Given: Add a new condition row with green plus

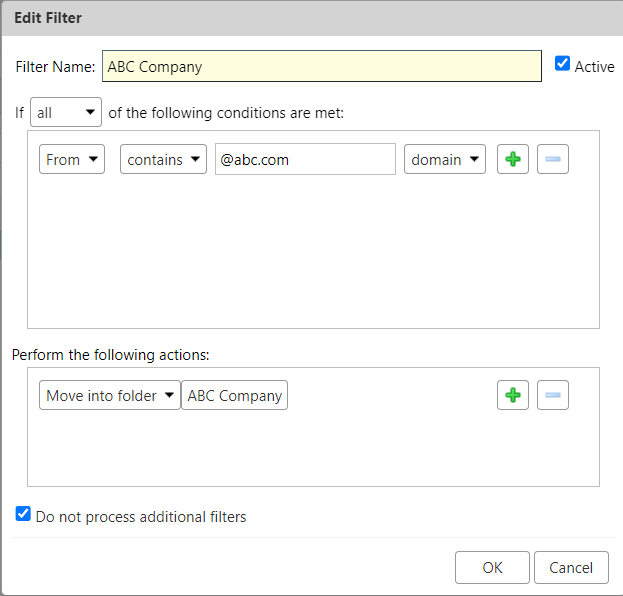Looking at the screenshot, I should (x=513, y=159).
